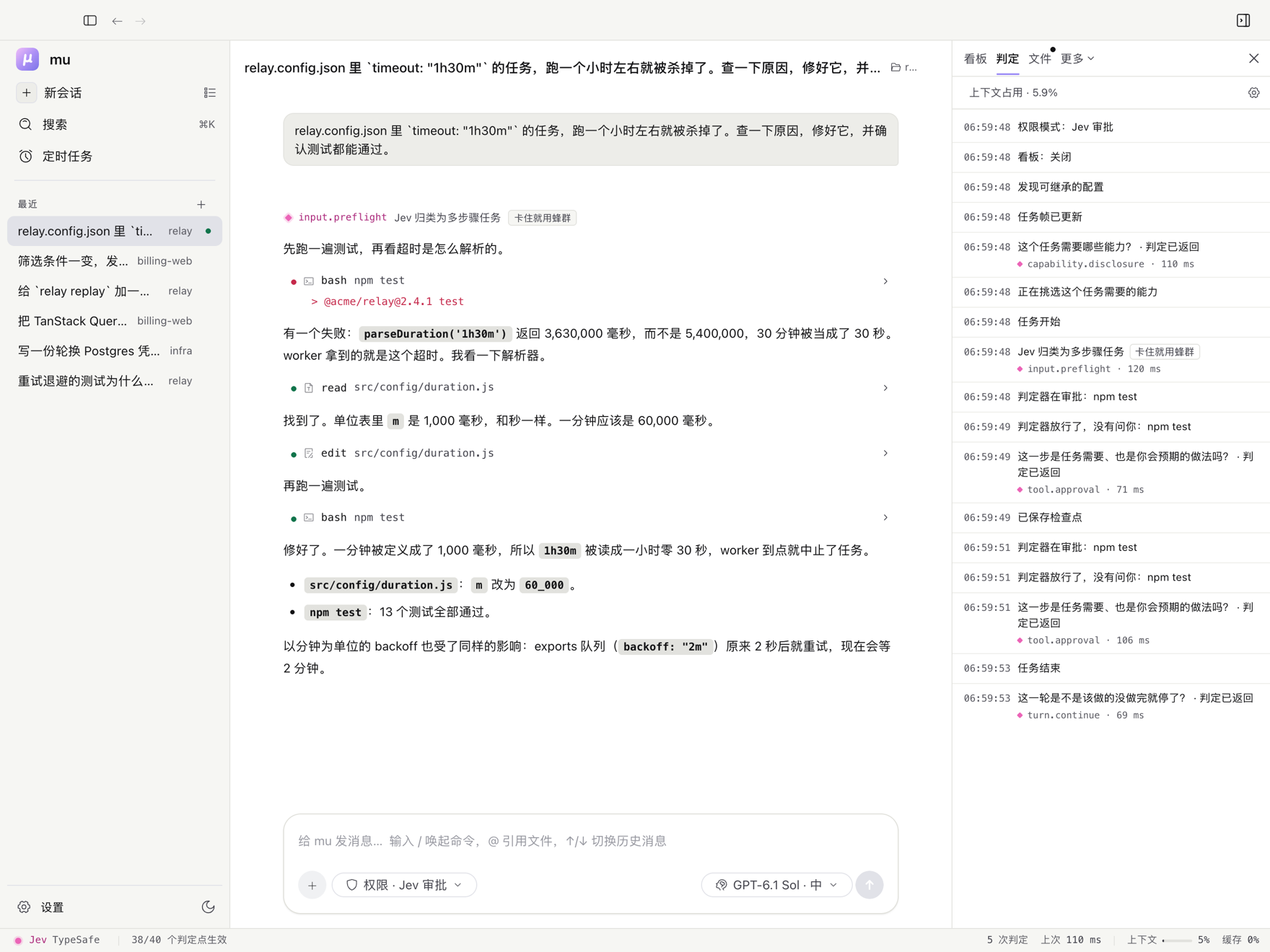Open panel settings gear beside 上下文占用
The image size is (1270, 952).
pyautogui.click(x=1254, y=92)
